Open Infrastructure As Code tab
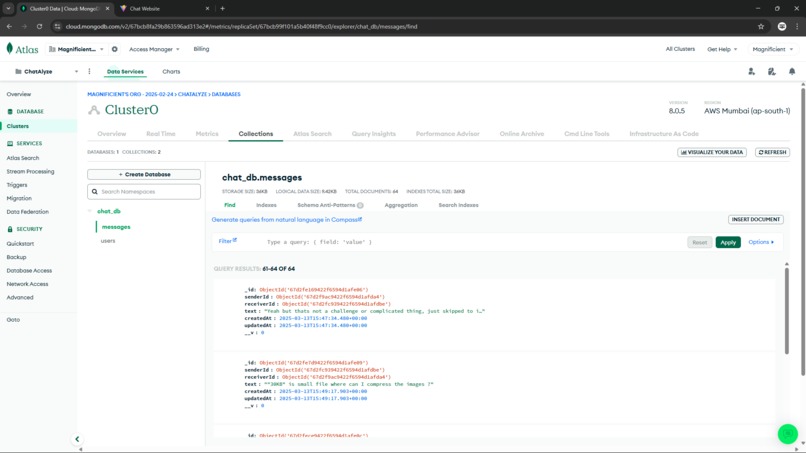Viewport: 806px width, 453px height. (664, 134)
